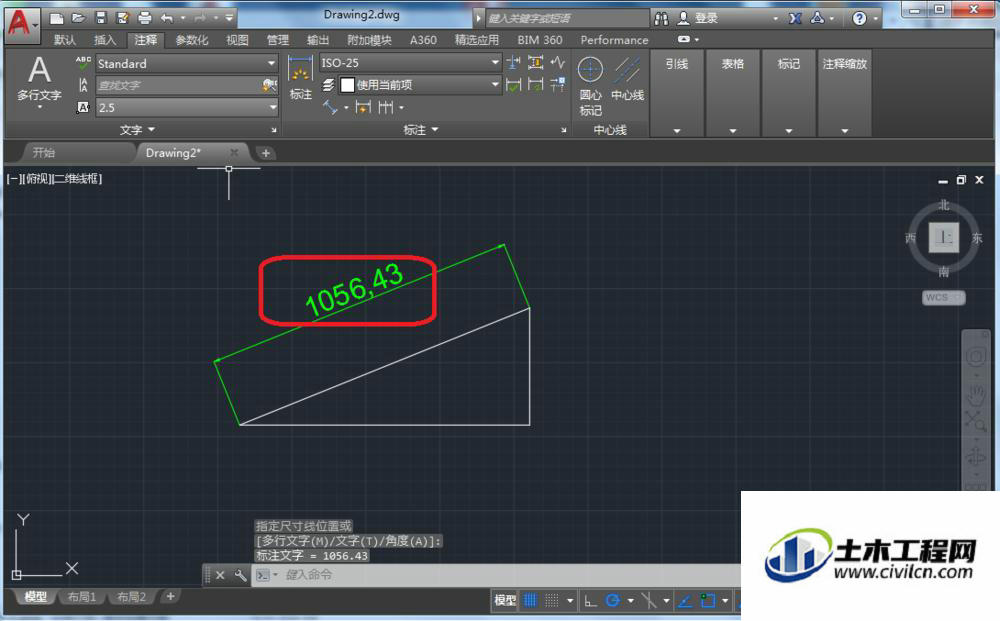The width and height of the screenshot is (1000, 621).
Task: Click the Redo arrow icon
Action: pyautogui.click(x=200, y=18)
